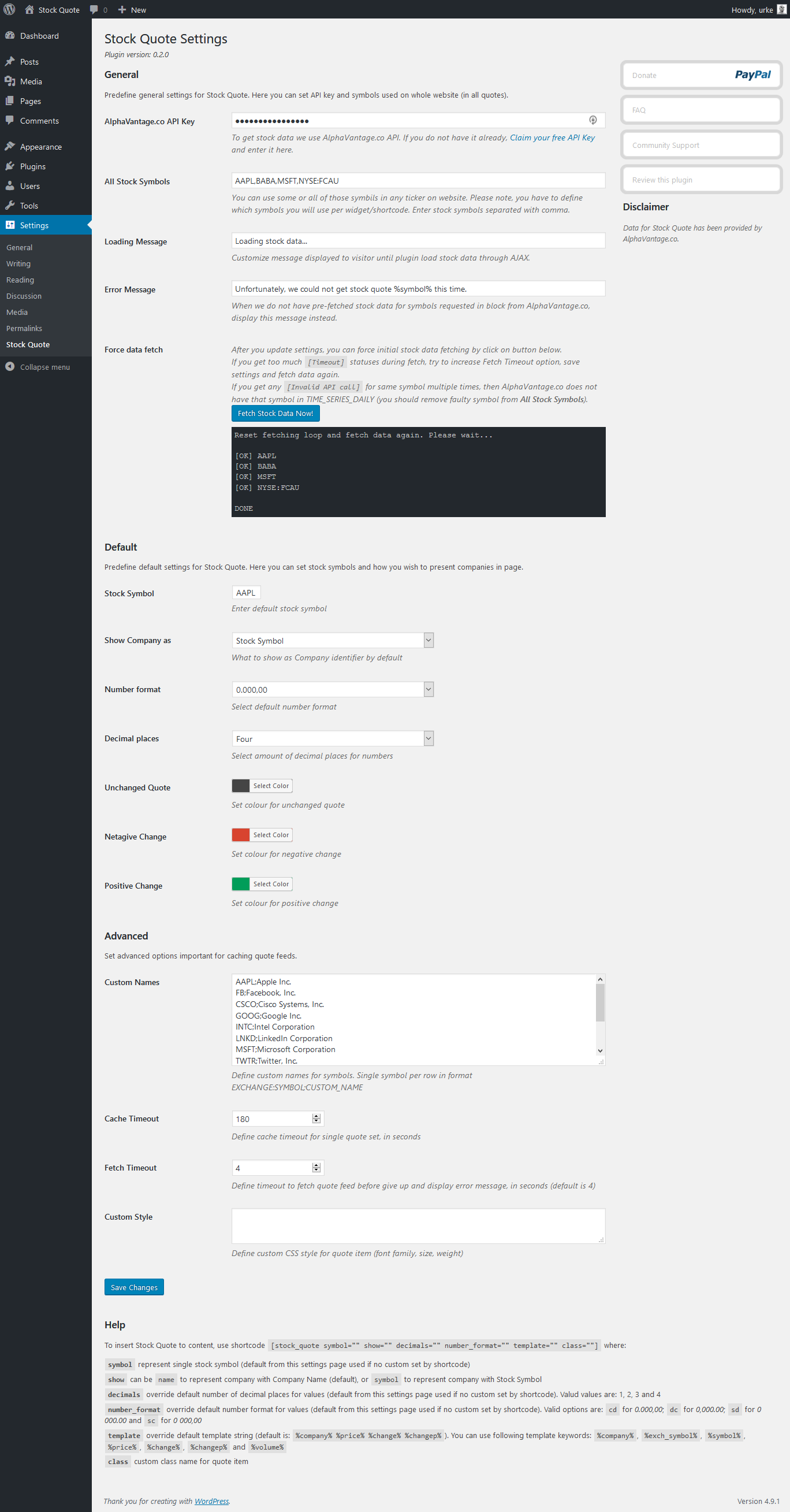Click the Donate PayPal button
Screen dimensions: 790x1512
tap(702, 75)
